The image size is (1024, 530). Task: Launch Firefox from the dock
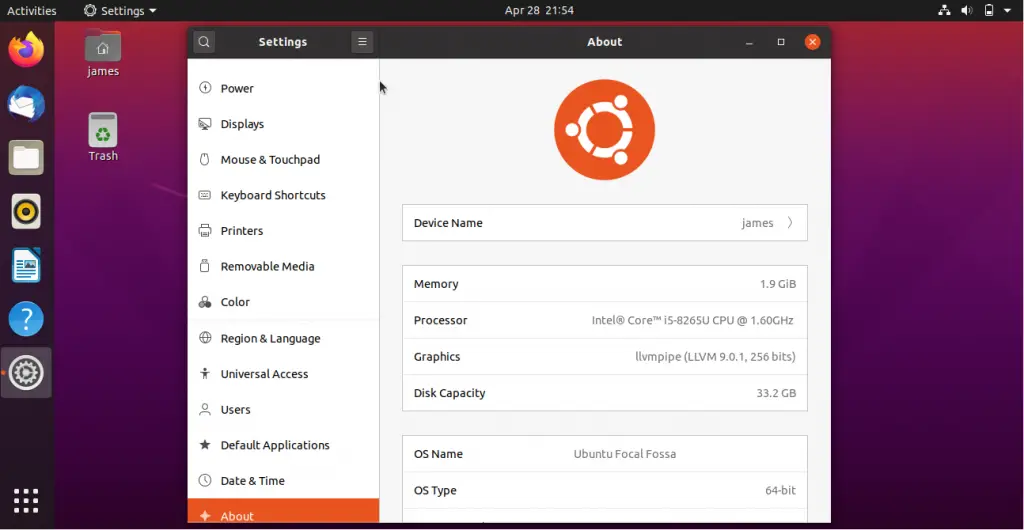click(x=26, y=50)
